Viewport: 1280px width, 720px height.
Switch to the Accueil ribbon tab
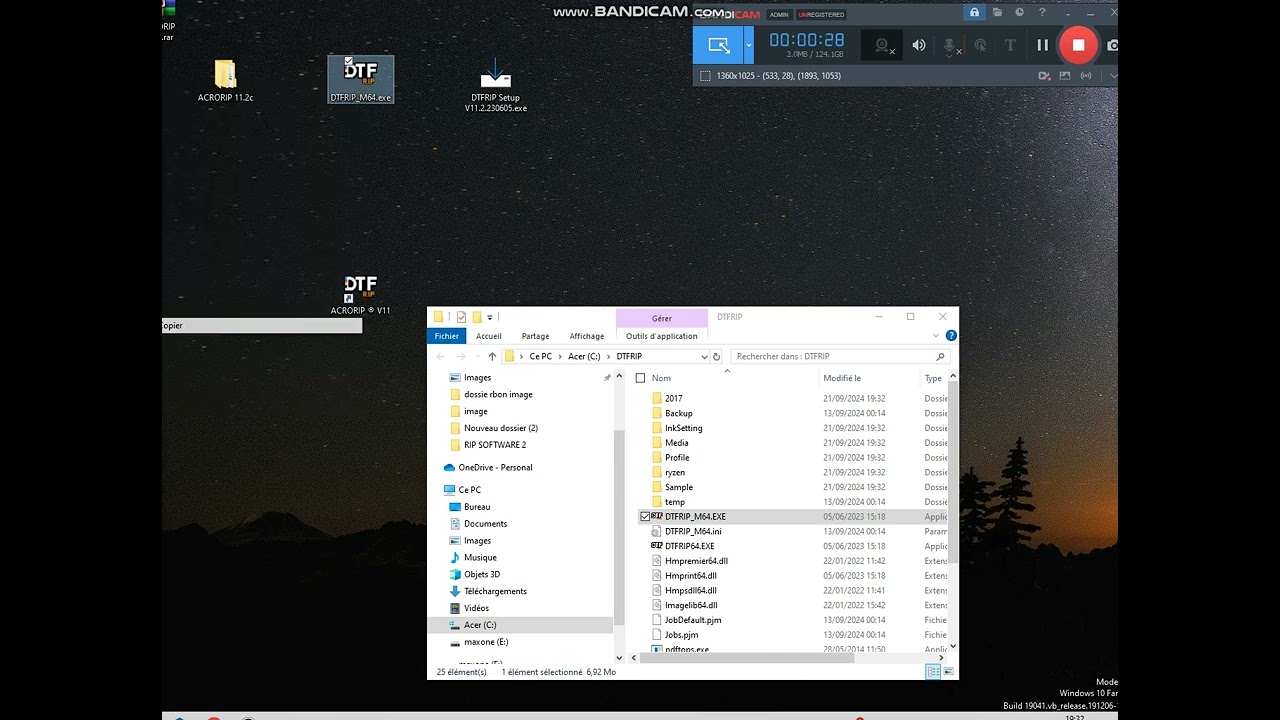pos(489,336)
